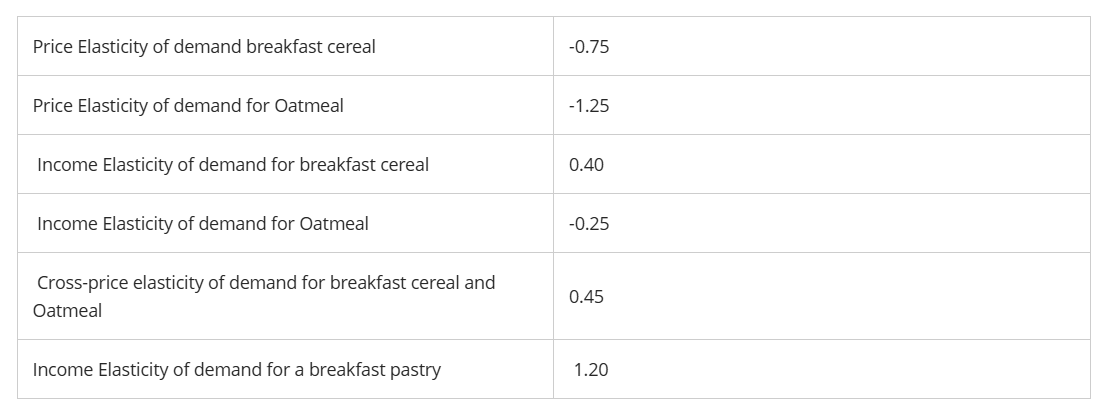Screen dimensions: 1110x413
Task: Click the Cross-price elasticity of demand label
Action: (264, 296)
